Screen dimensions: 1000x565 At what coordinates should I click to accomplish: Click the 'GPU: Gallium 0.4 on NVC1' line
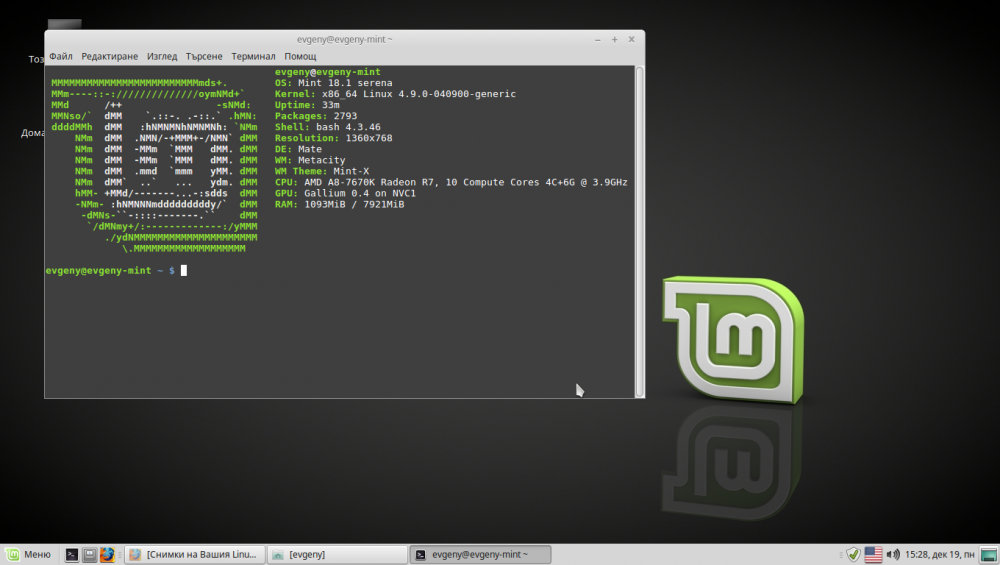345,193
